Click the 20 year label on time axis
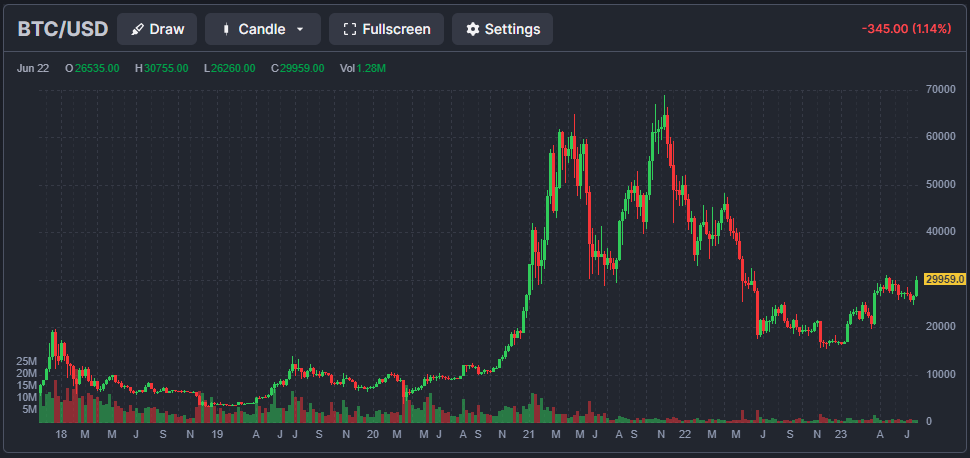970x458 pixels. point(372,434)
